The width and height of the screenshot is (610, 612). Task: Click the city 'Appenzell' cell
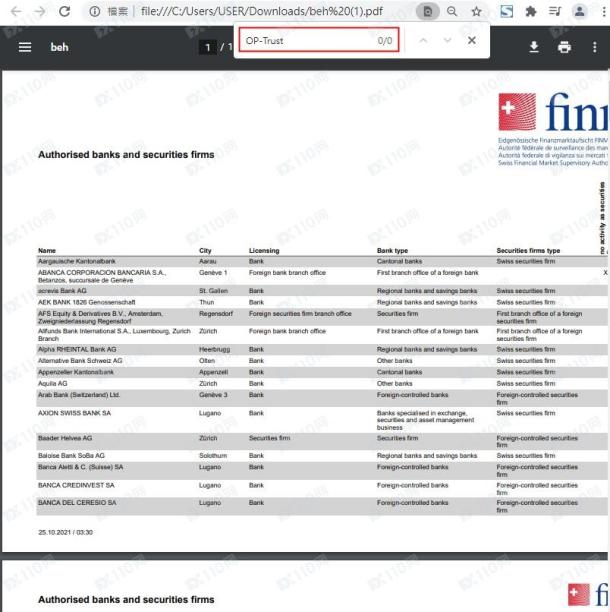click(213, 372)
